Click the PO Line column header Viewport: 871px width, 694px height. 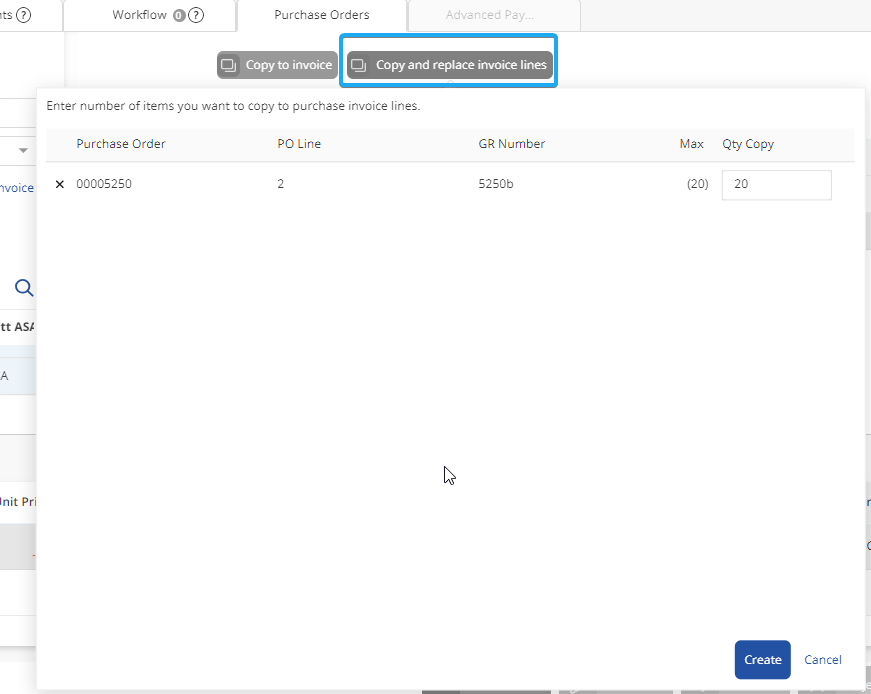[x=299, y=144]
